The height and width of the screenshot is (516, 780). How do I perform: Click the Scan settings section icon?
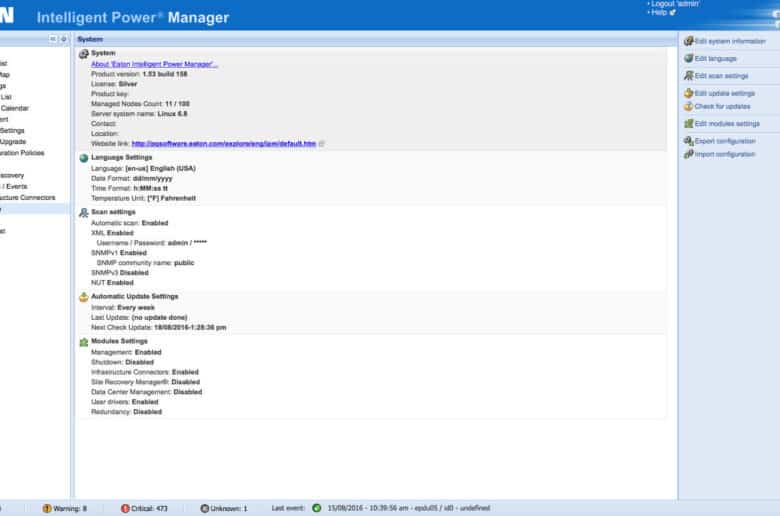84,212
